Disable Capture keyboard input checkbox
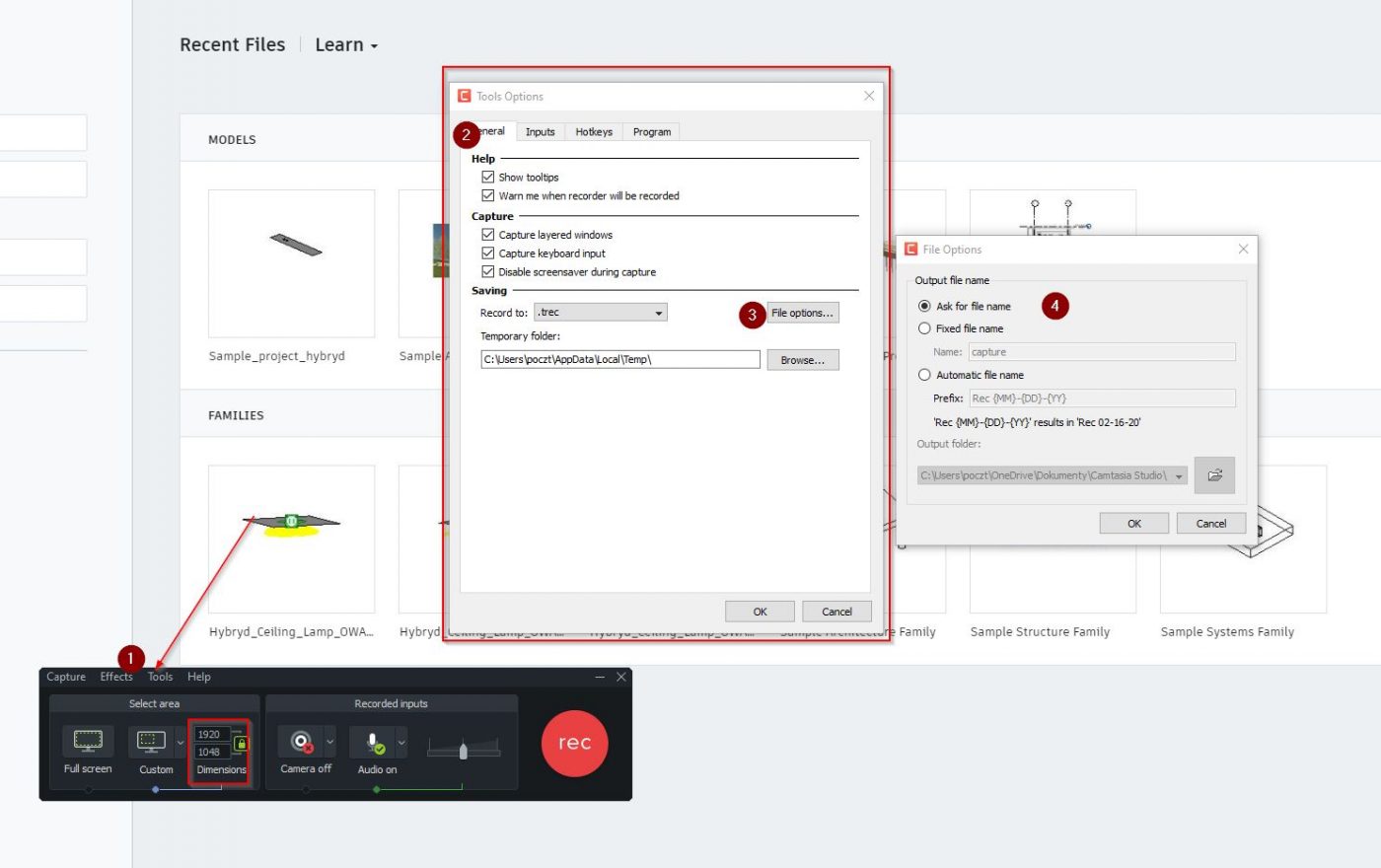The width and height of the screenshot is (1381, 868). (487, 253)
